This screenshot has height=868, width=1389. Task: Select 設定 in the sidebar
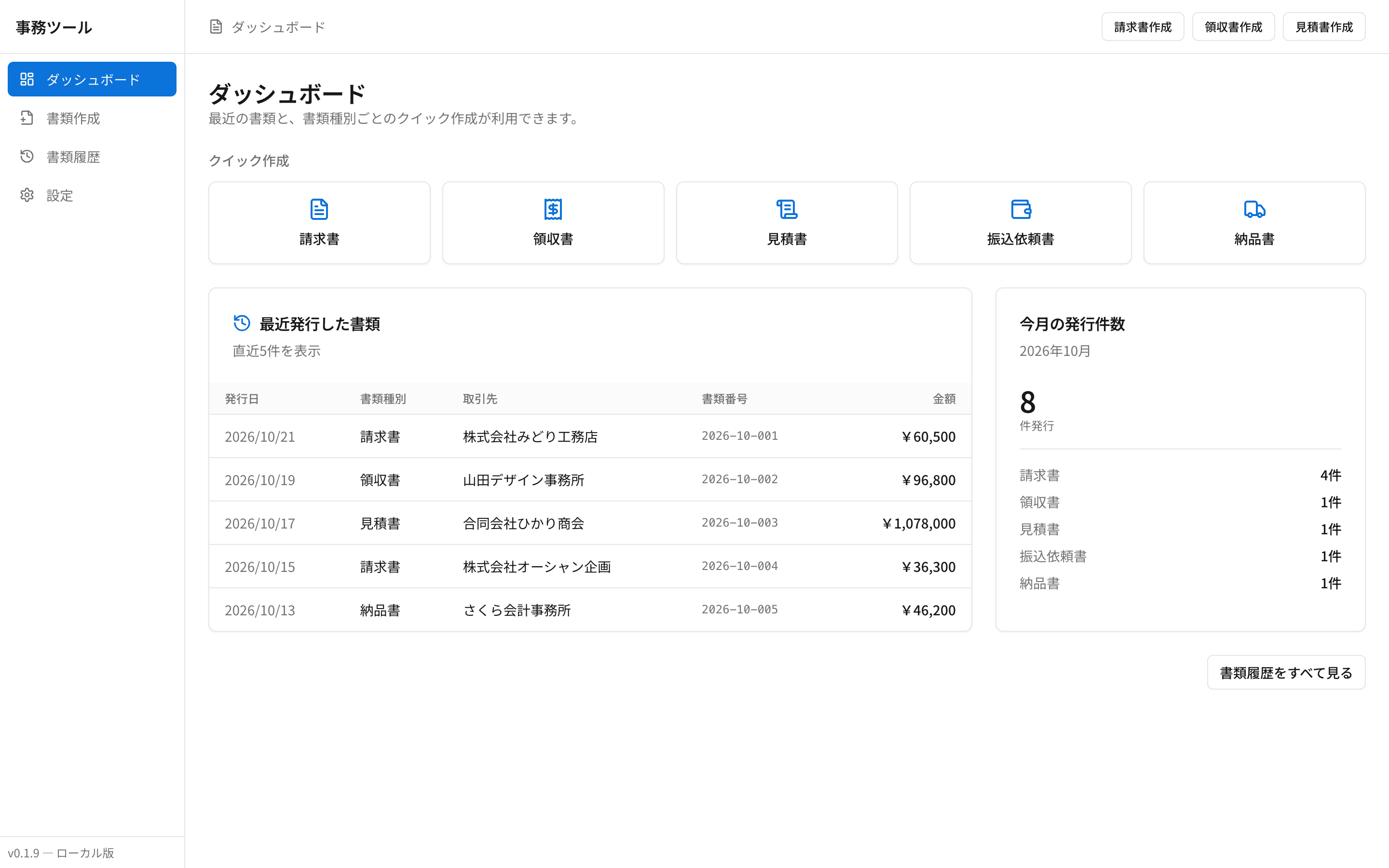coord(92,195)
